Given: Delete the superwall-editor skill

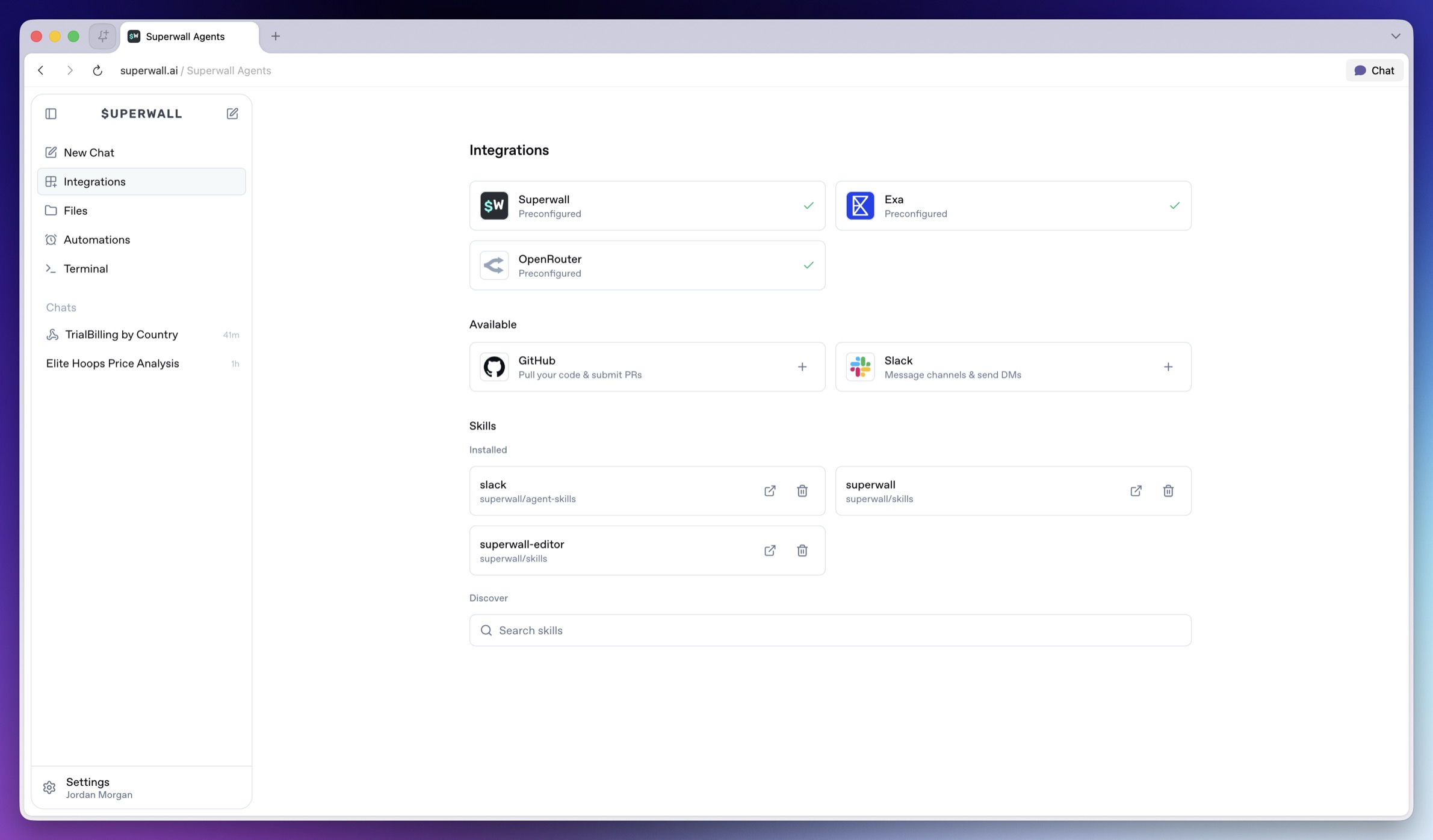Looking at the screenshot, I should [x=802, y=551].
